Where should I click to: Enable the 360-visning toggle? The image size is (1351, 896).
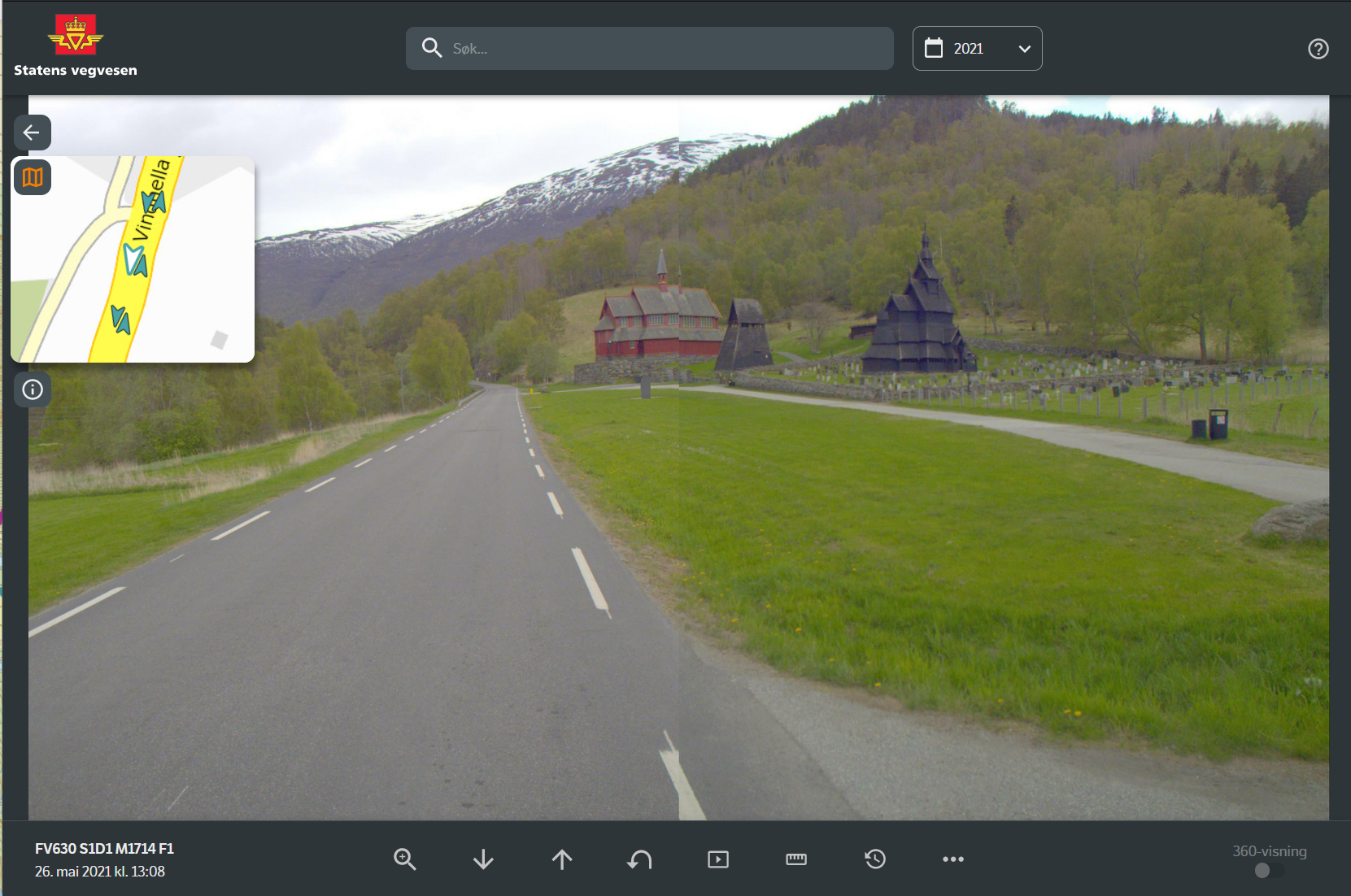point(1268,871)
